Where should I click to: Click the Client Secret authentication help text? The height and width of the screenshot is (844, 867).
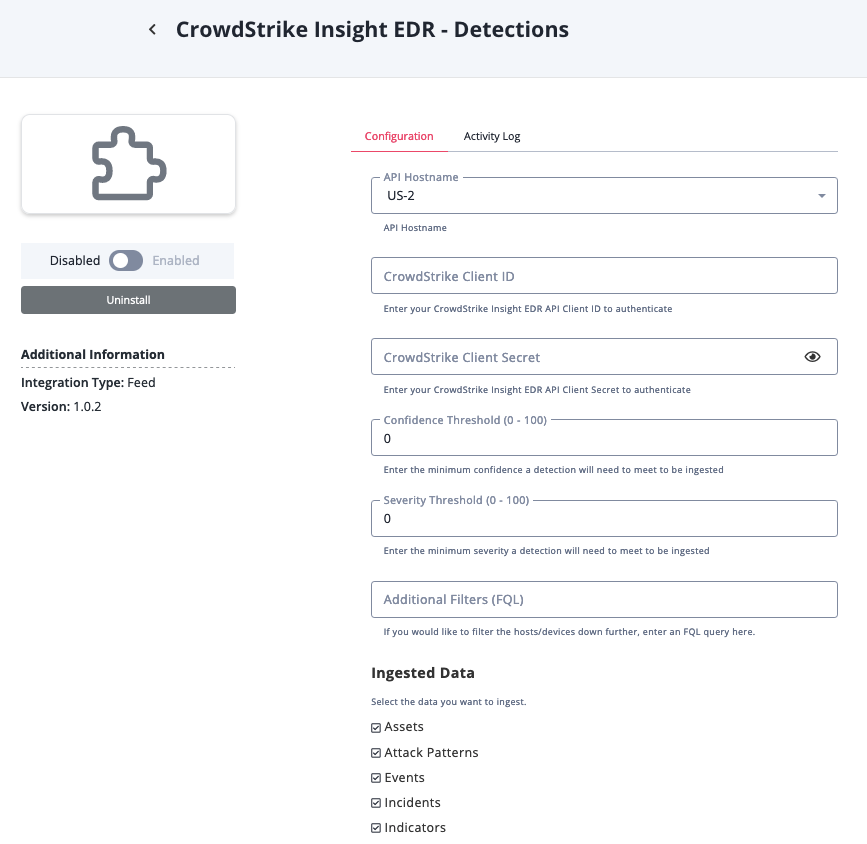[537, 390]
